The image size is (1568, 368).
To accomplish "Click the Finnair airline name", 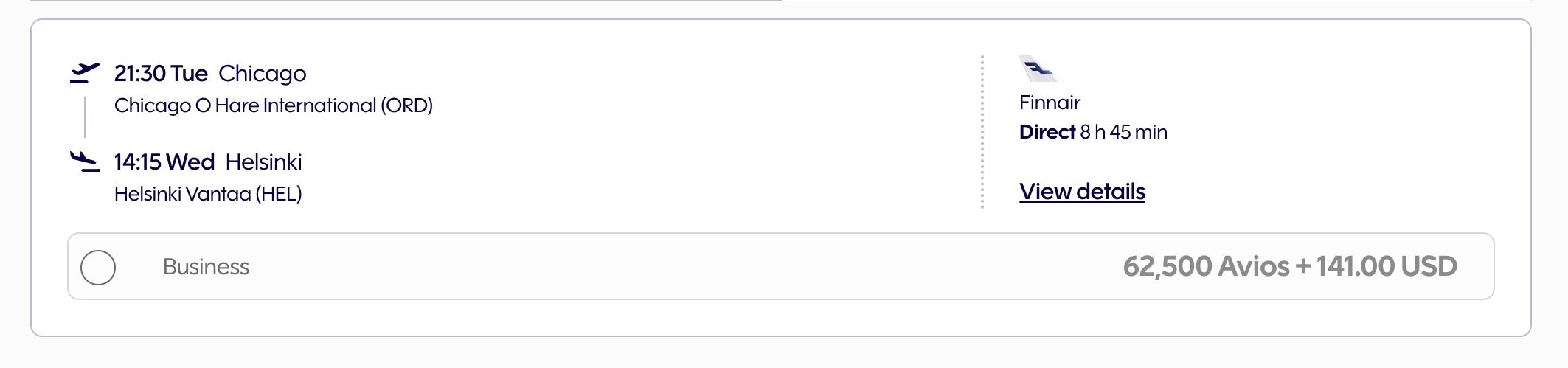I will tap(1050, 103).
